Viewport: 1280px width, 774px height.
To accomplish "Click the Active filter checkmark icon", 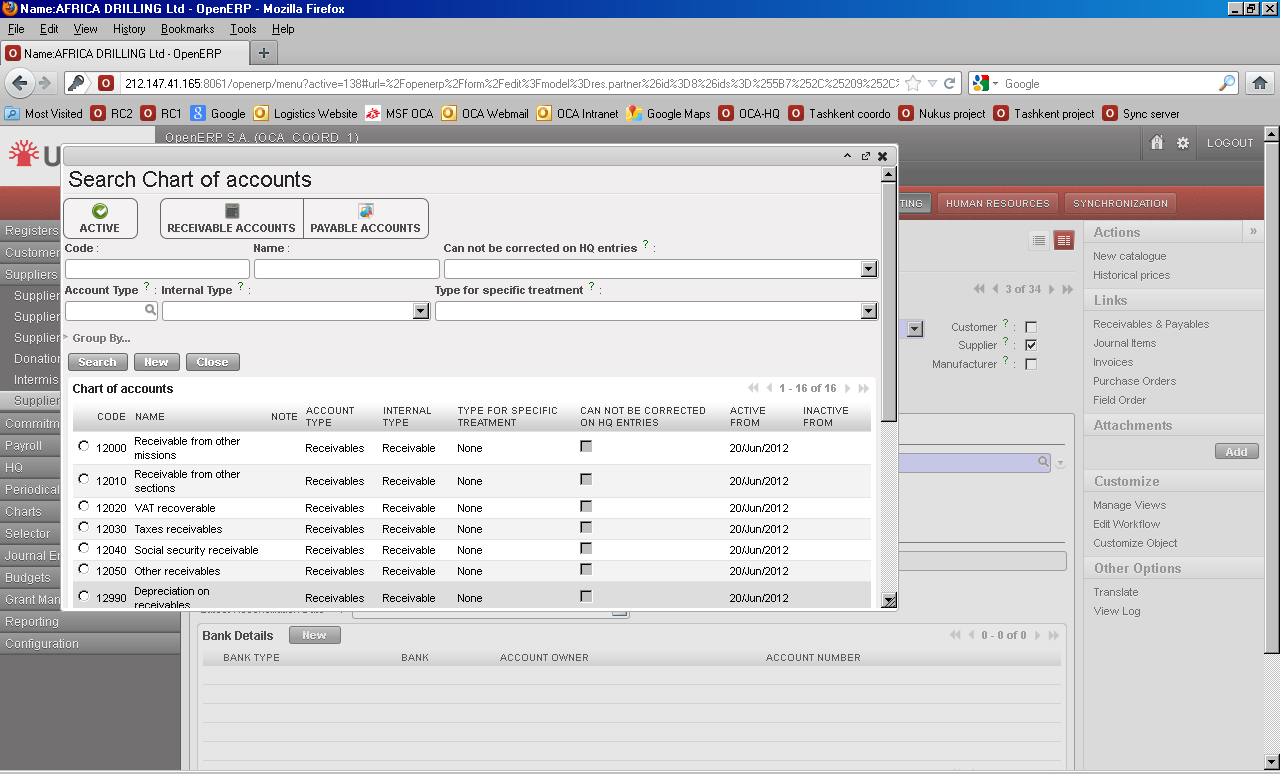I will tap(100, 211).
